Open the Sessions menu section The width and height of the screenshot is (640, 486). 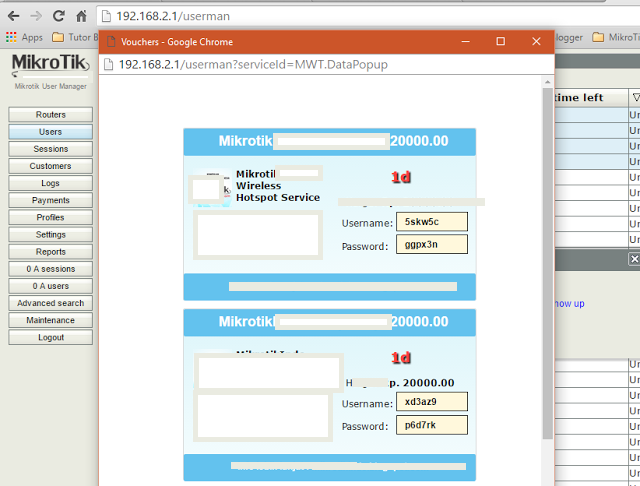click(50, 149)
